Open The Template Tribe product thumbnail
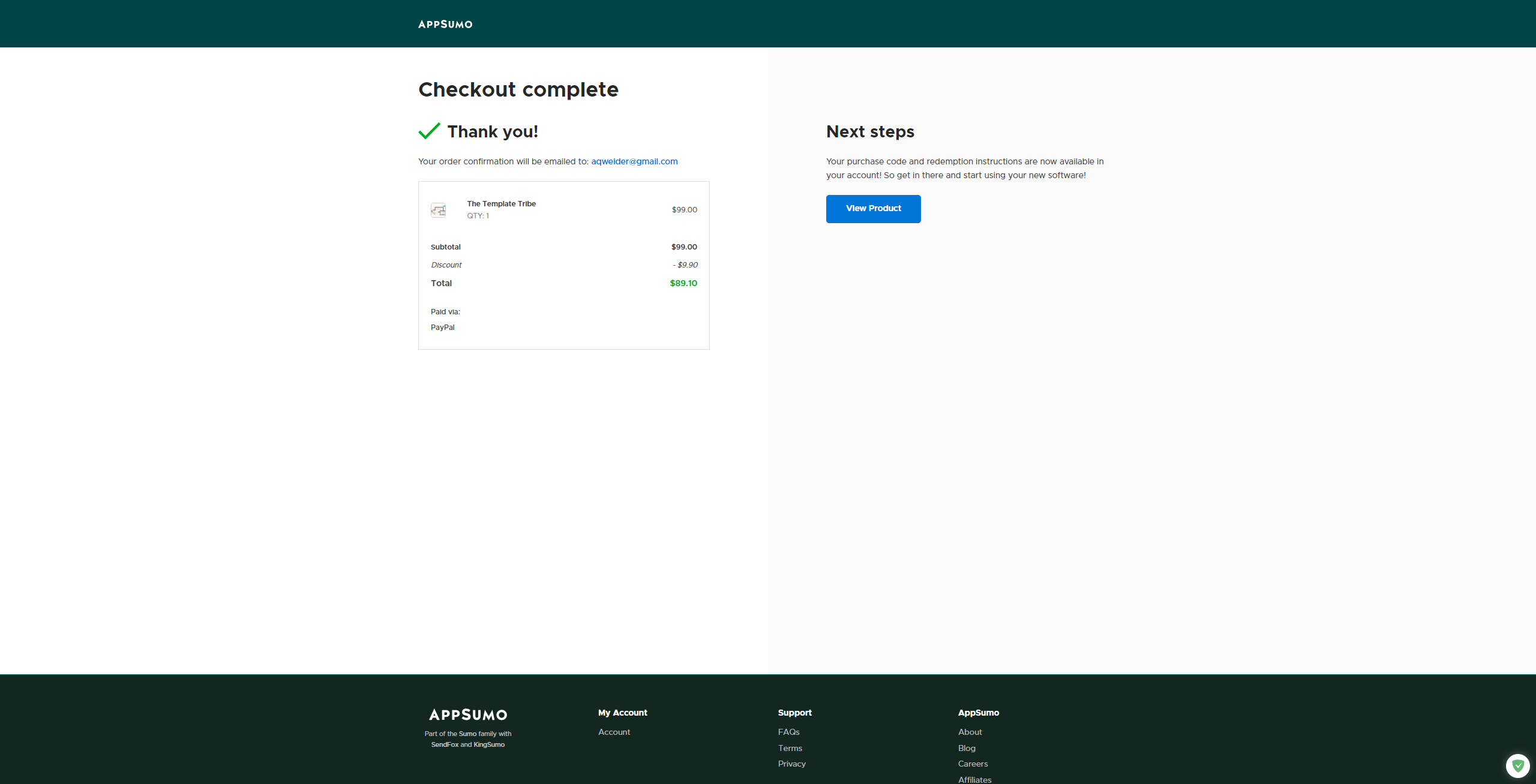This screenshot has width=1536, height=784. pyautogui.click(x=439, y=210)
